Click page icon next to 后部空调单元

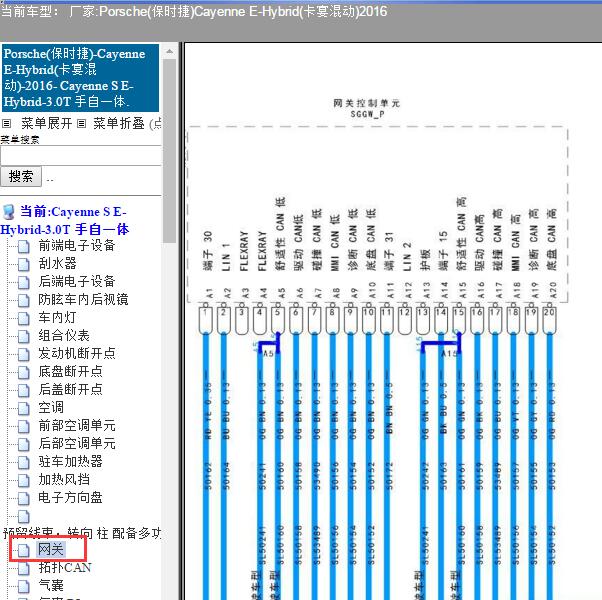click(x=23, y=444)
